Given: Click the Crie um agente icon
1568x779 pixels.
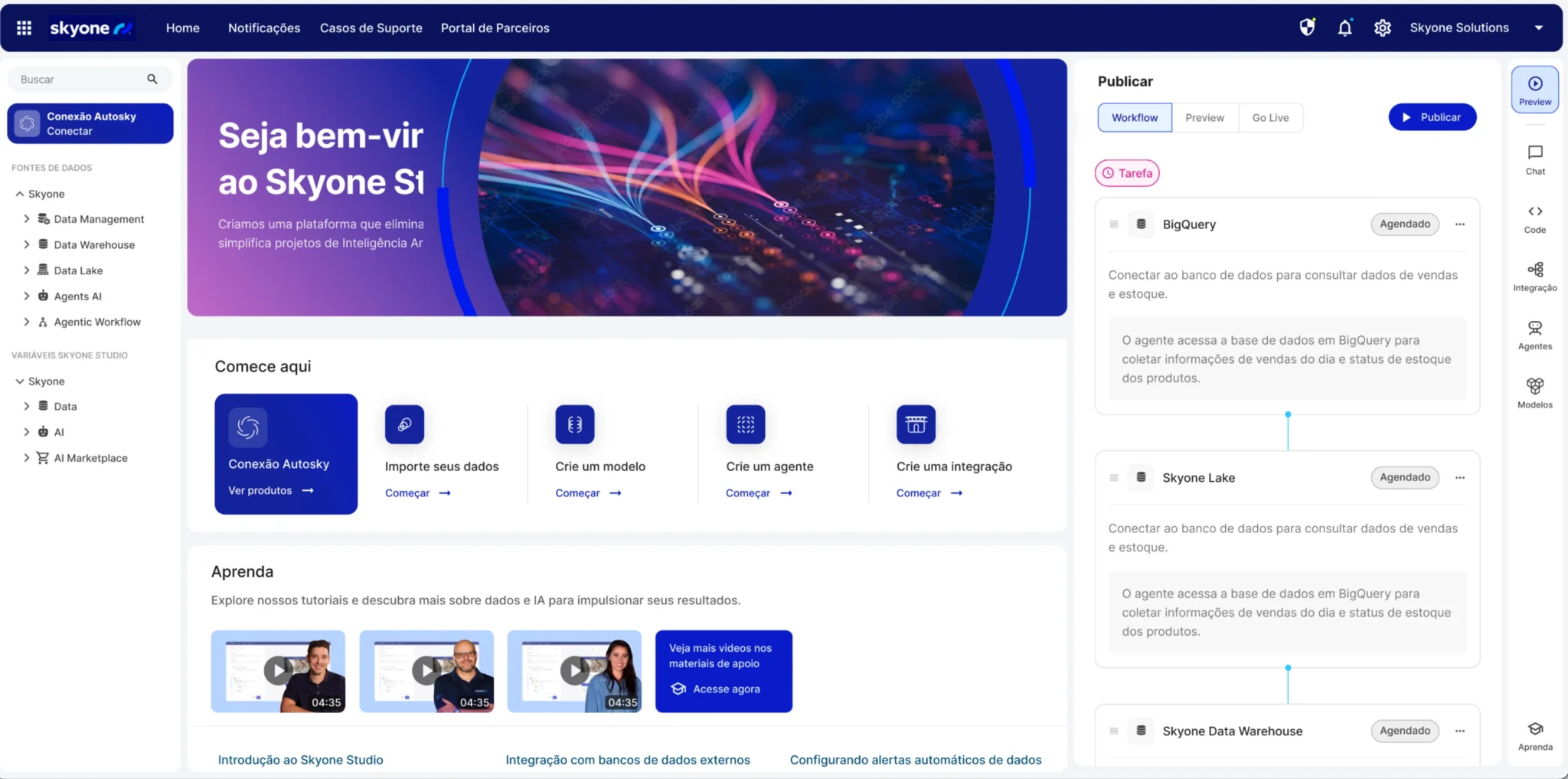Looking at the screenshot, I should pos(746,424).
